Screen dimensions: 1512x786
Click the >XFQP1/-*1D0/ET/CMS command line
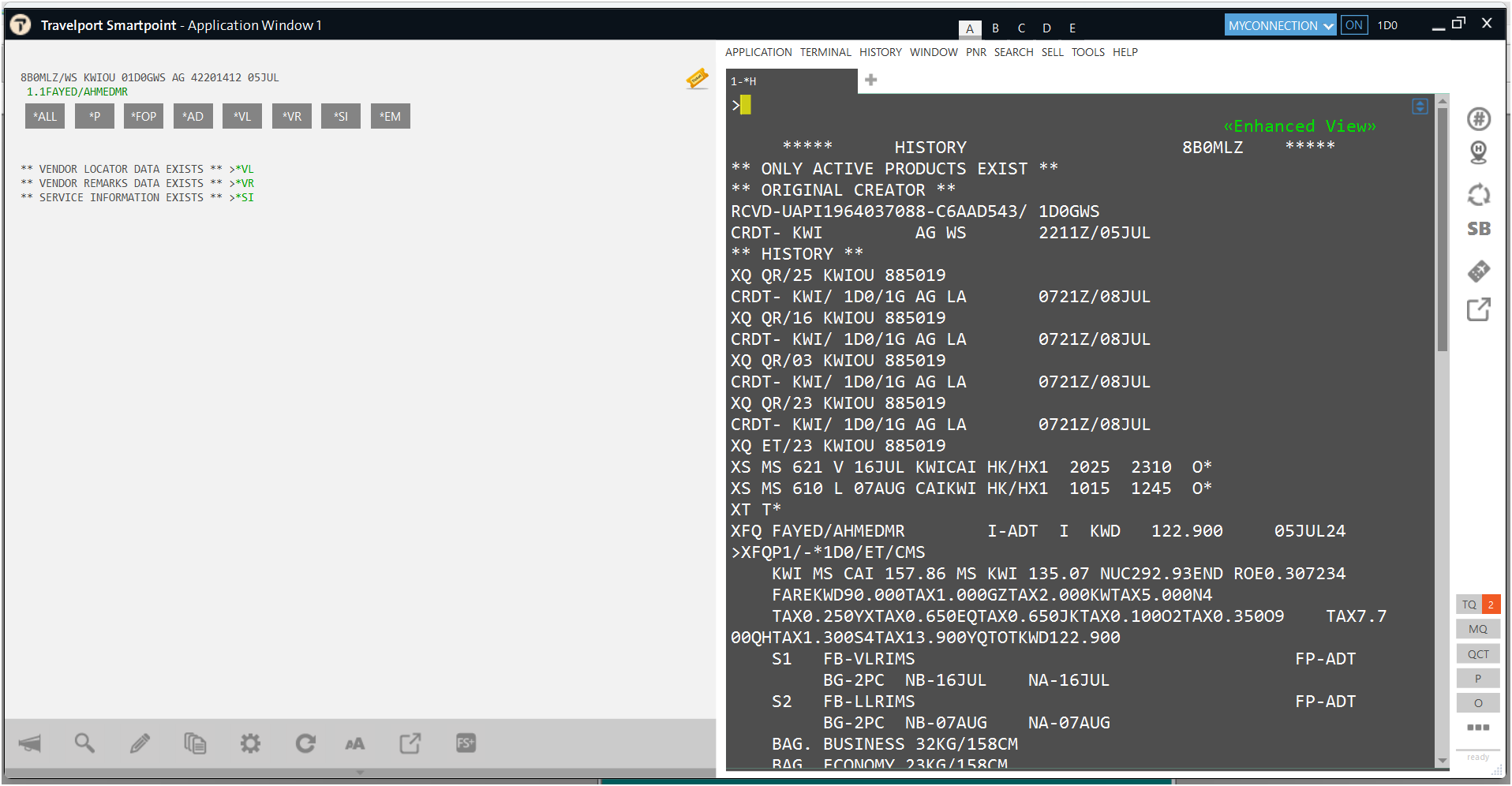pyautogui.click(x=828, y=552)
